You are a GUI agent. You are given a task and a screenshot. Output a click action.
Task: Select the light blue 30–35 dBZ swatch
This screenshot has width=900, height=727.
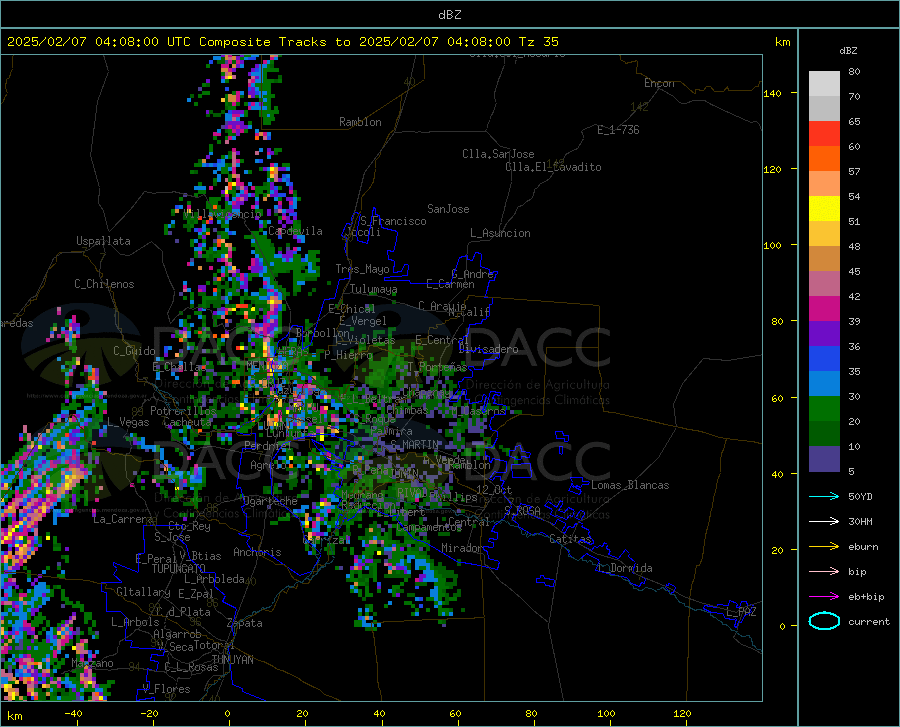click(x=824, y=384)
